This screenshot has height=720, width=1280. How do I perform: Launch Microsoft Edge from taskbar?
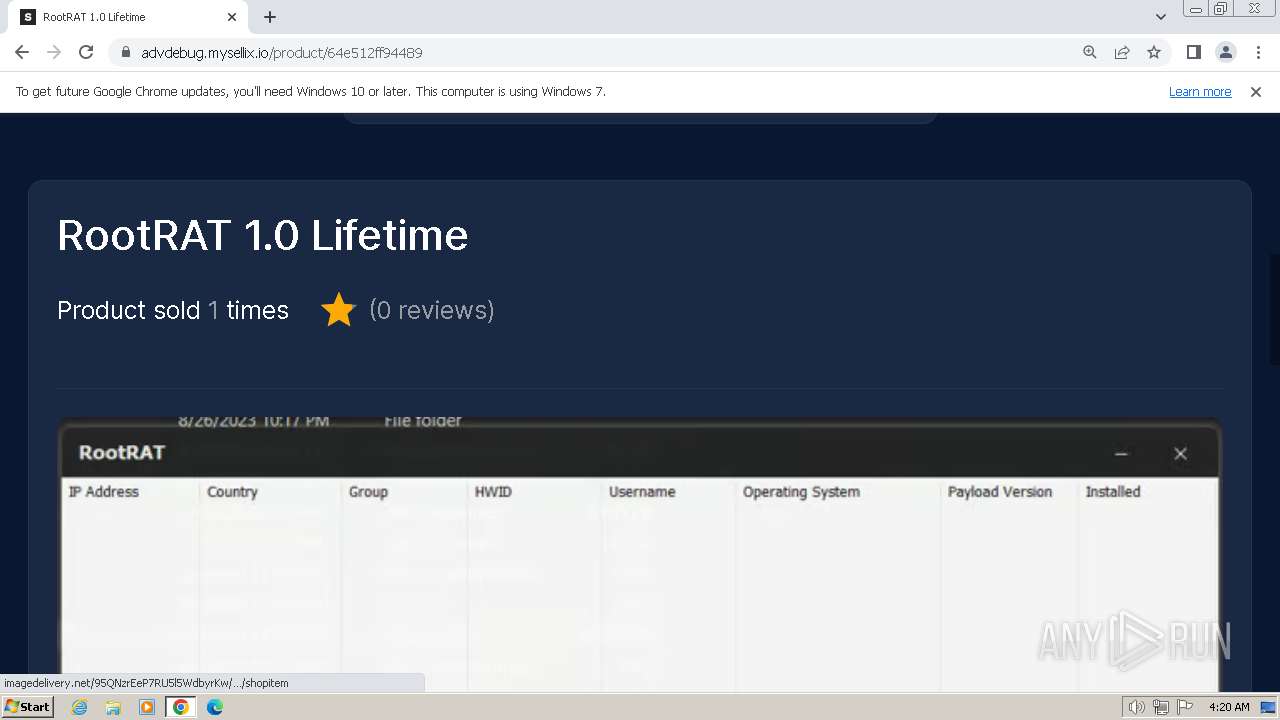[215, 707]
